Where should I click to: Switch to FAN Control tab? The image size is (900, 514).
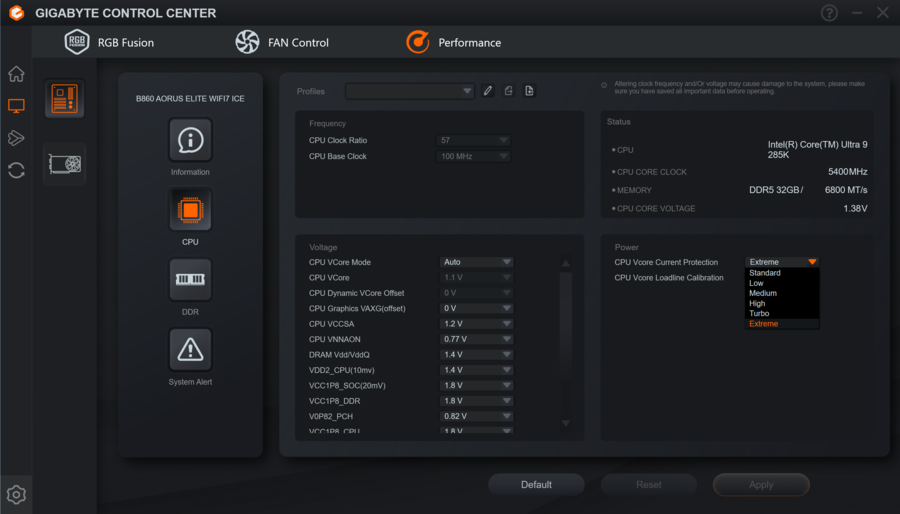tap(282, 42)
